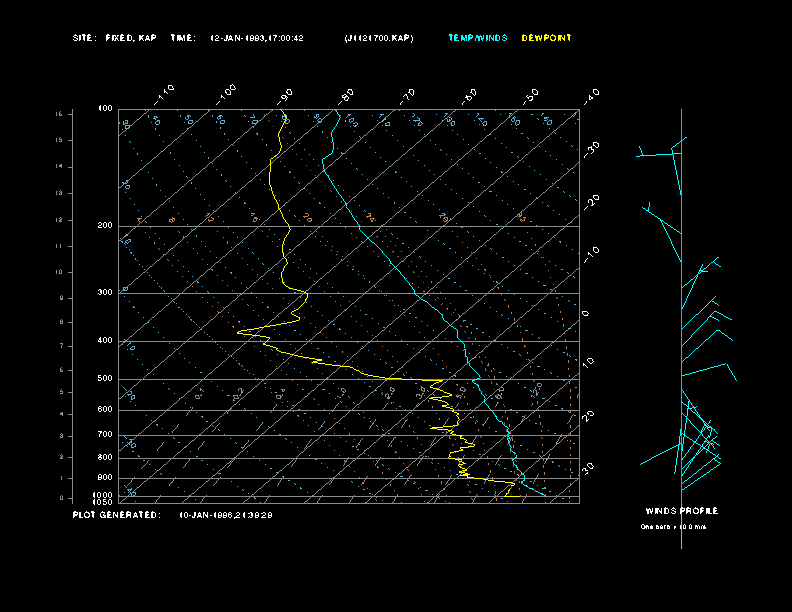The width and height of the screenshot is (792, 612).
Task: Click the "SITE:" label in the header
Action: 83,38
